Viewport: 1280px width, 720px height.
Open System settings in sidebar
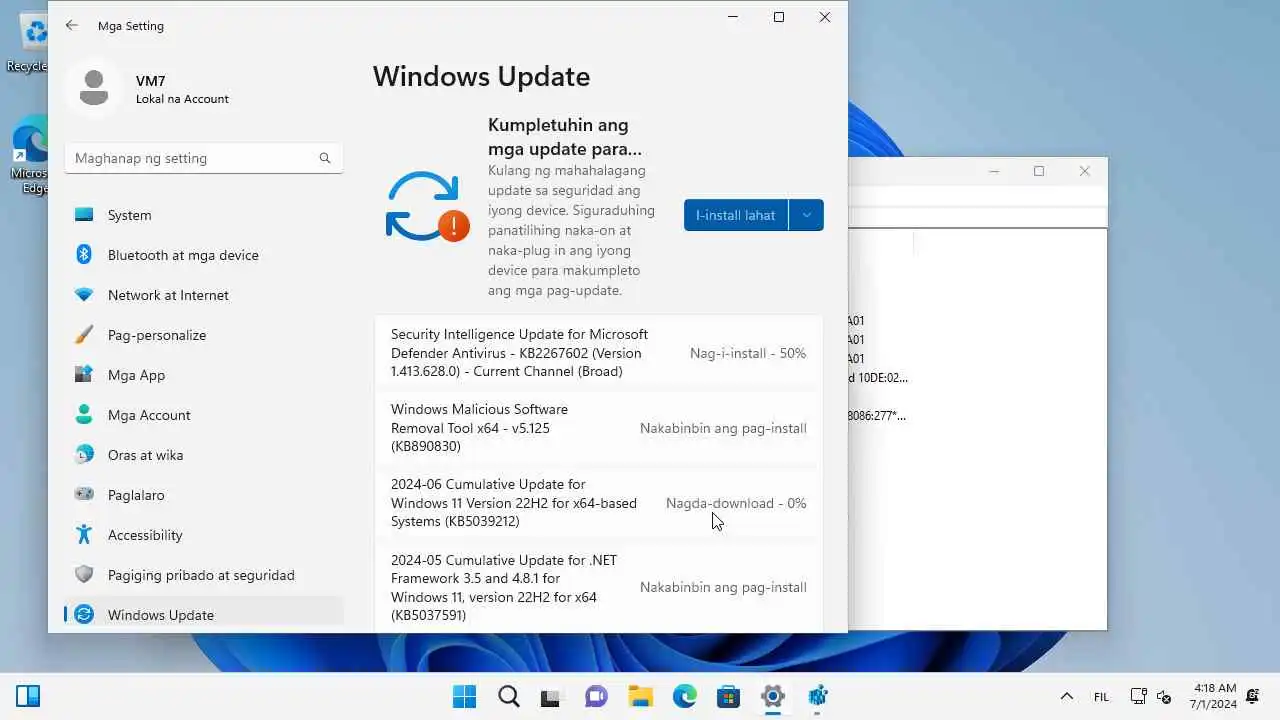204,215
